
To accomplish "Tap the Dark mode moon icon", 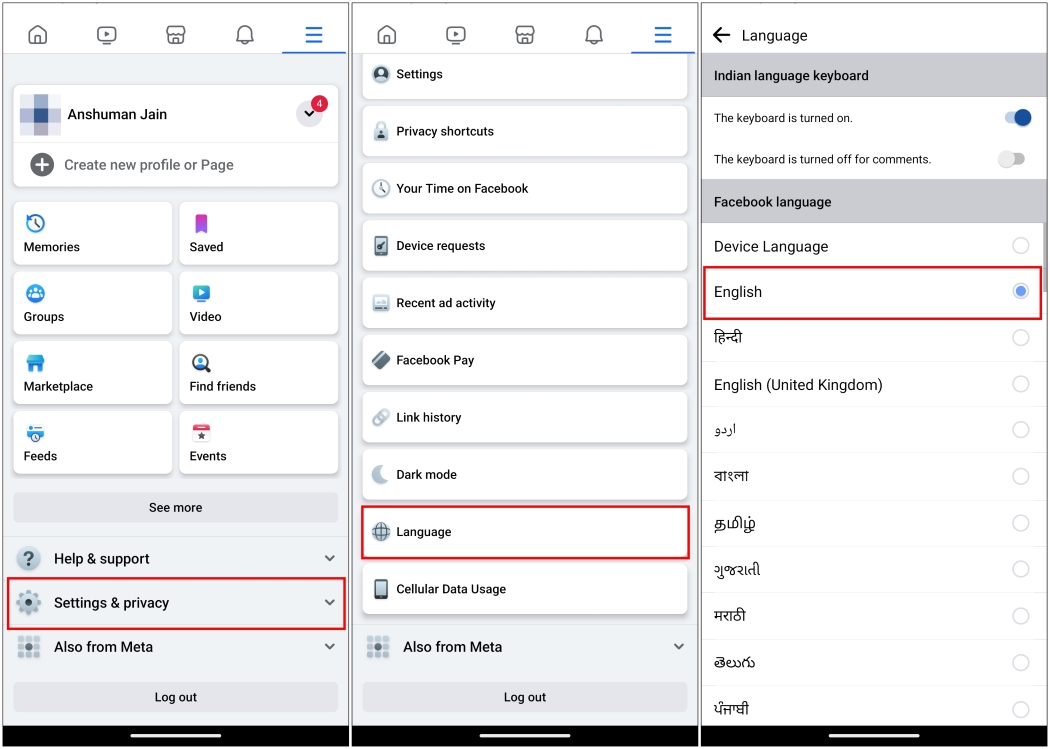I will [x=381, y=475].
